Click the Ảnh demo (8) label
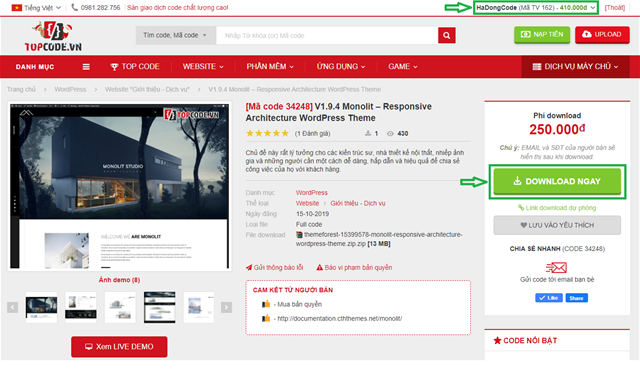Viewport: 640px width, 371px height. point(119,280)
